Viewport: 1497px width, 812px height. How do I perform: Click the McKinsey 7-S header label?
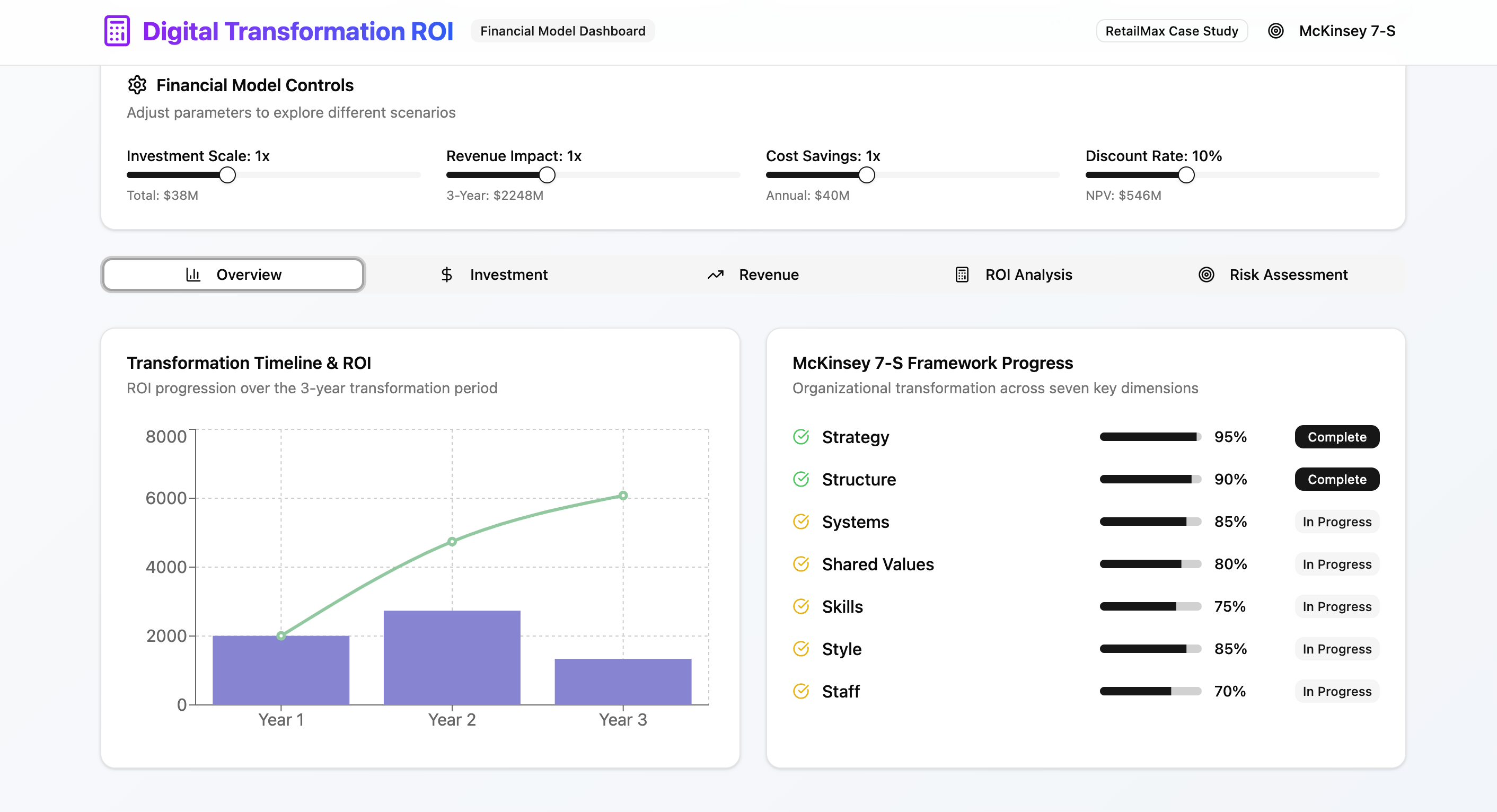point(1347,31)
